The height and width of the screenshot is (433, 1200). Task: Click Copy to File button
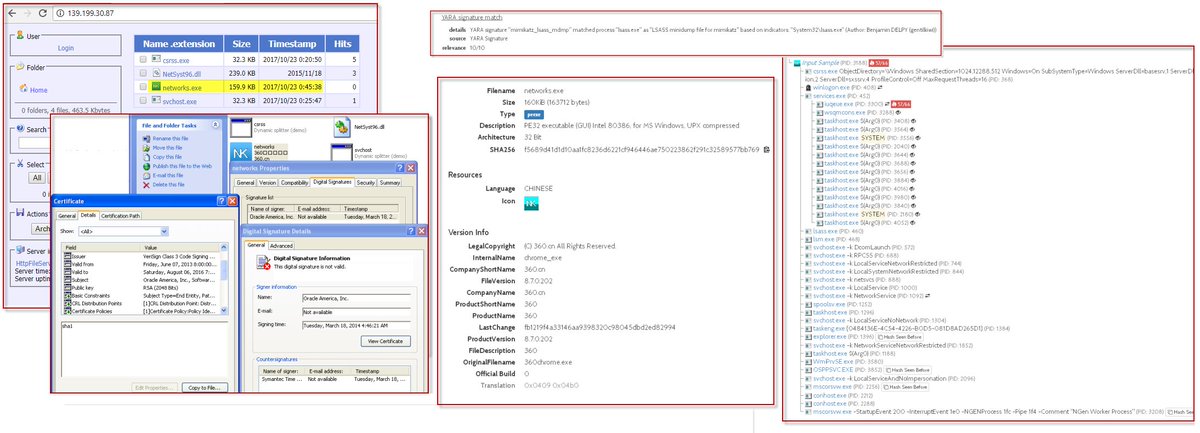[203, 388]
